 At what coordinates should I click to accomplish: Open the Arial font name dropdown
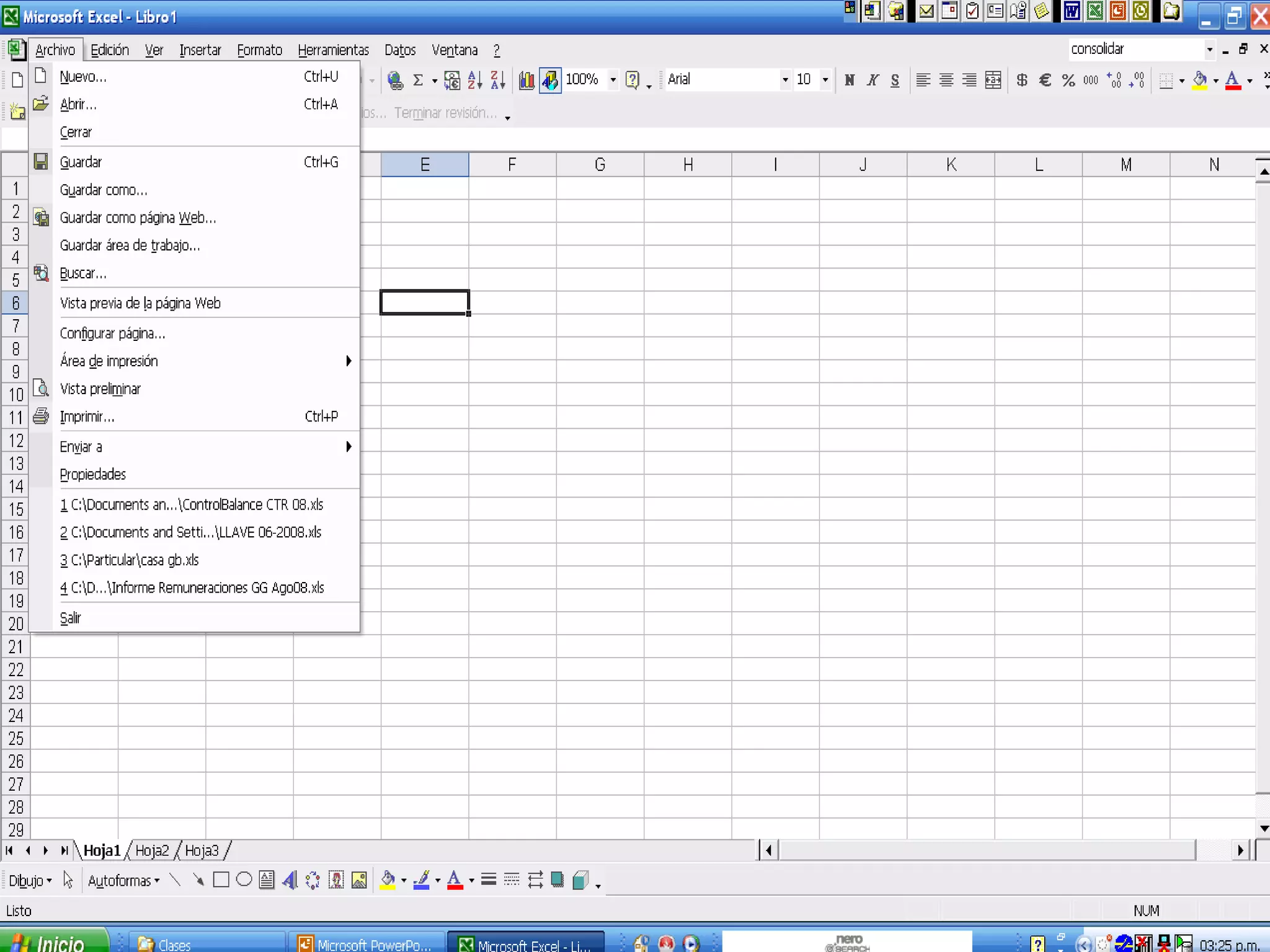coord(785,80)
